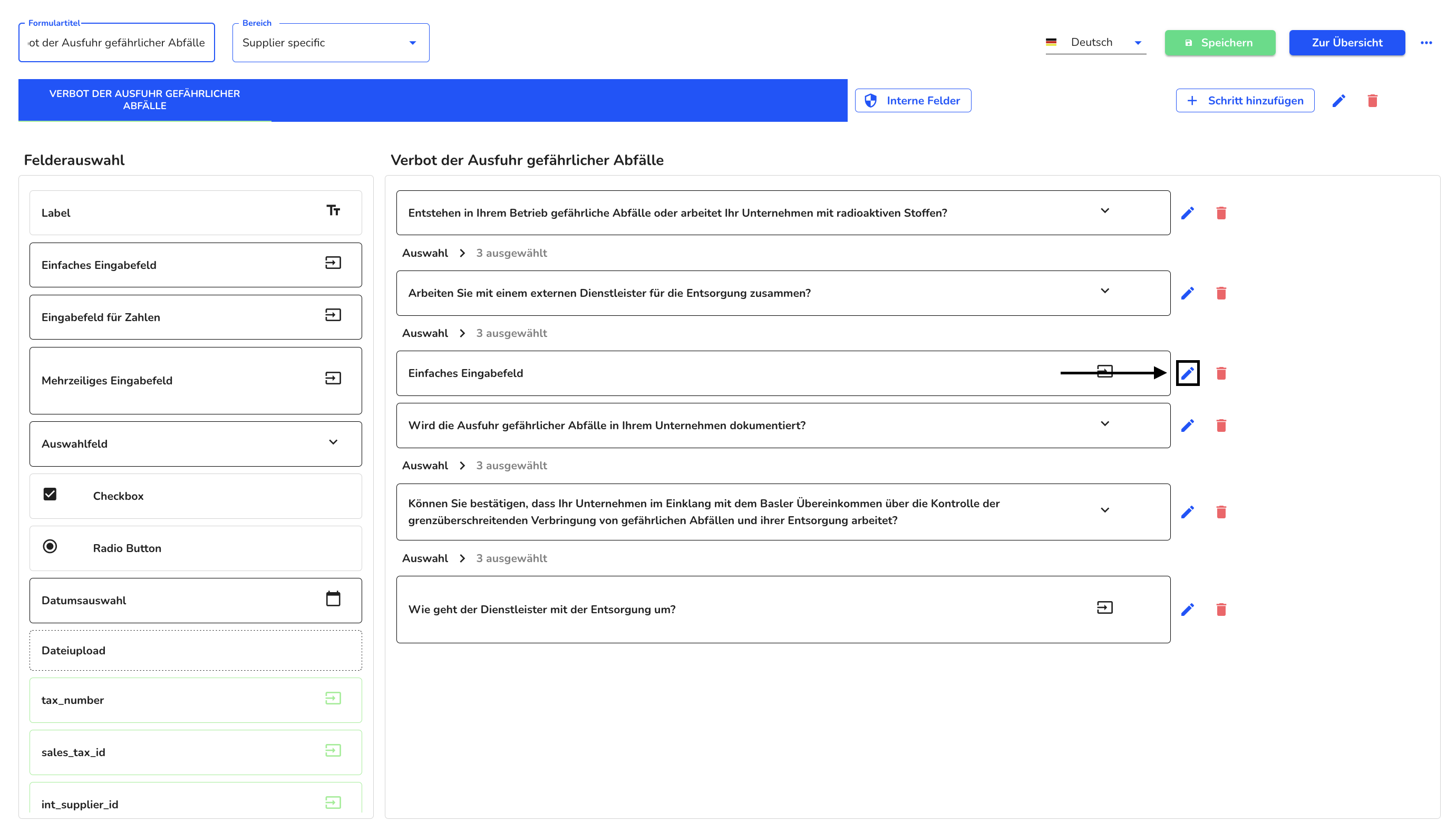Select the Datumsauswahl field type
Viewport: 1456px width, 831px height.
[196, 601]
